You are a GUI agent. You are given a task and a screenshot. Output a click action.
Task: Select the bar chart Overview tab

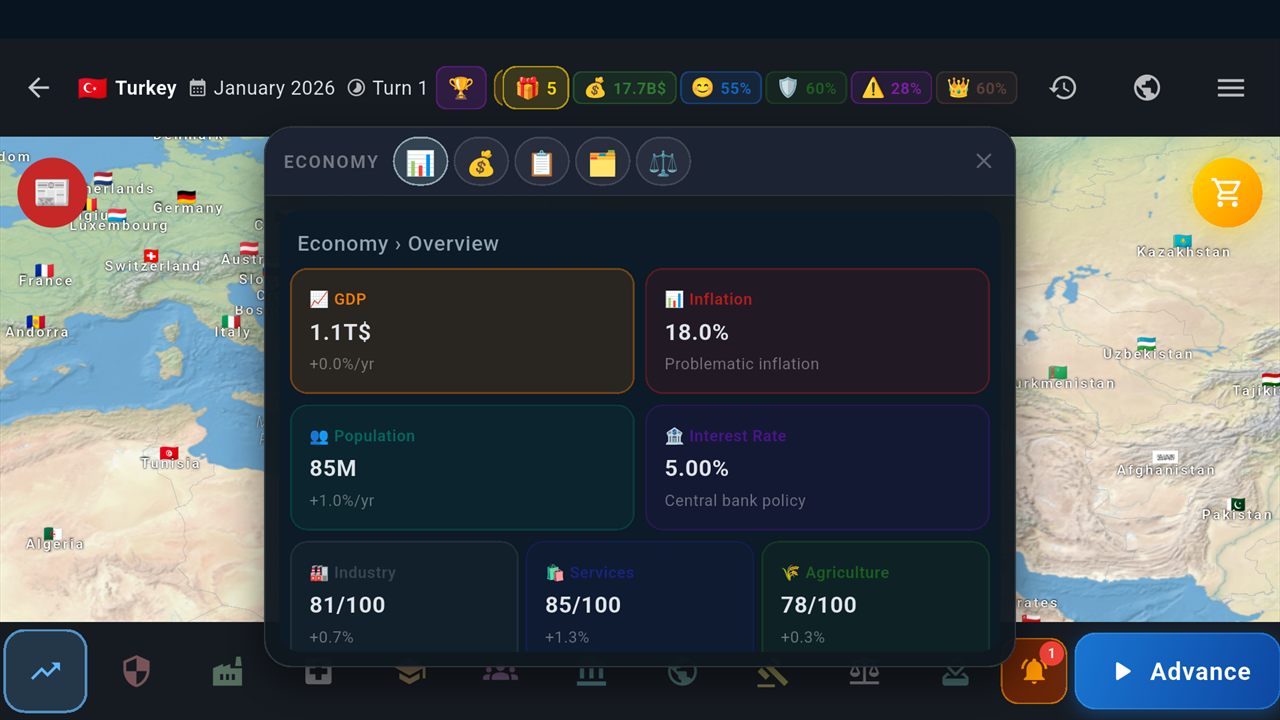coord(421,162)
